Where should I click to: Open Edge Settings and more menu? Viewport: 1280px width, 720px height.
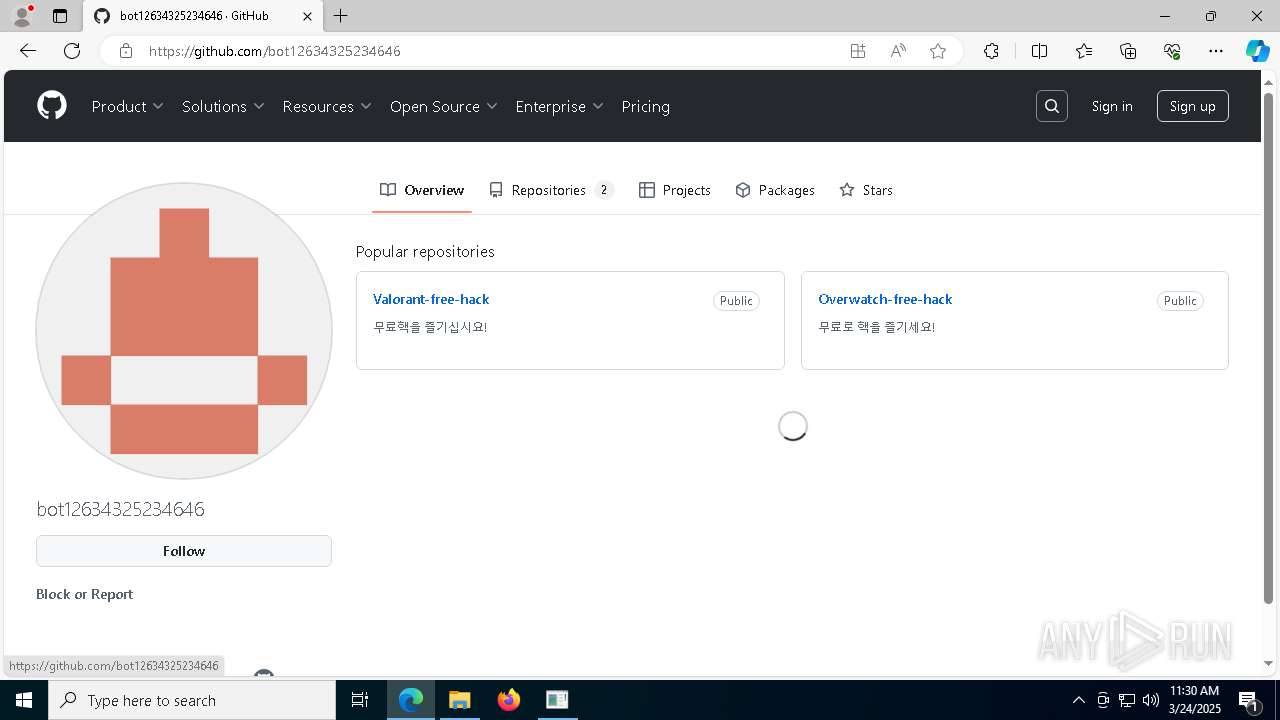point(1216,51)
